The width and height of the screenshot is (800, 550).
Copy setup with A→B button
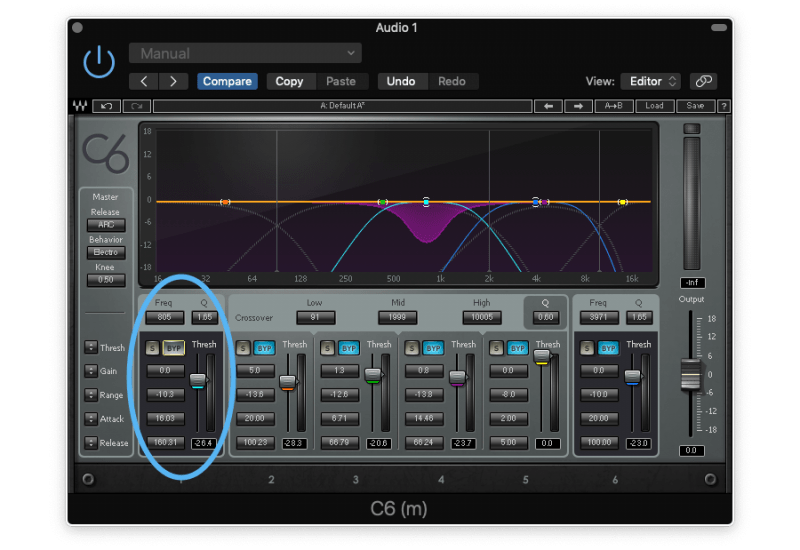[614, 106]
